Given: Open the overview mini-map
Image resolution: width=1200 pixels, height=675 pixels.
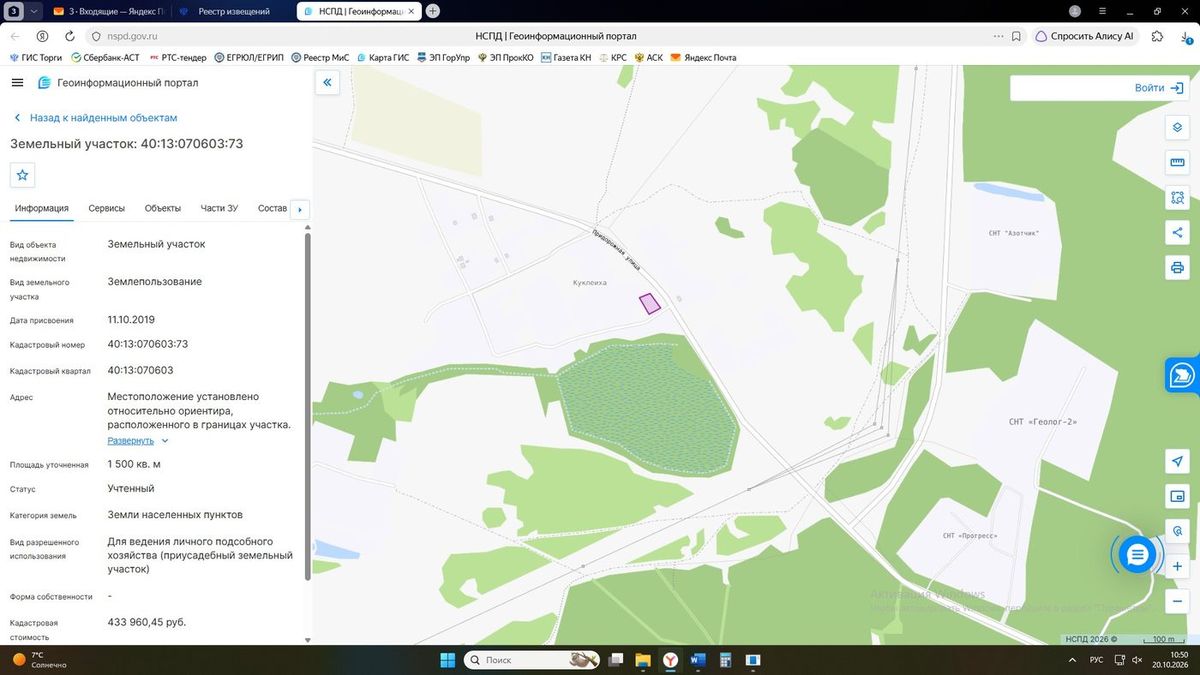Looking at the screenshot, I should tap(1177, 496).
